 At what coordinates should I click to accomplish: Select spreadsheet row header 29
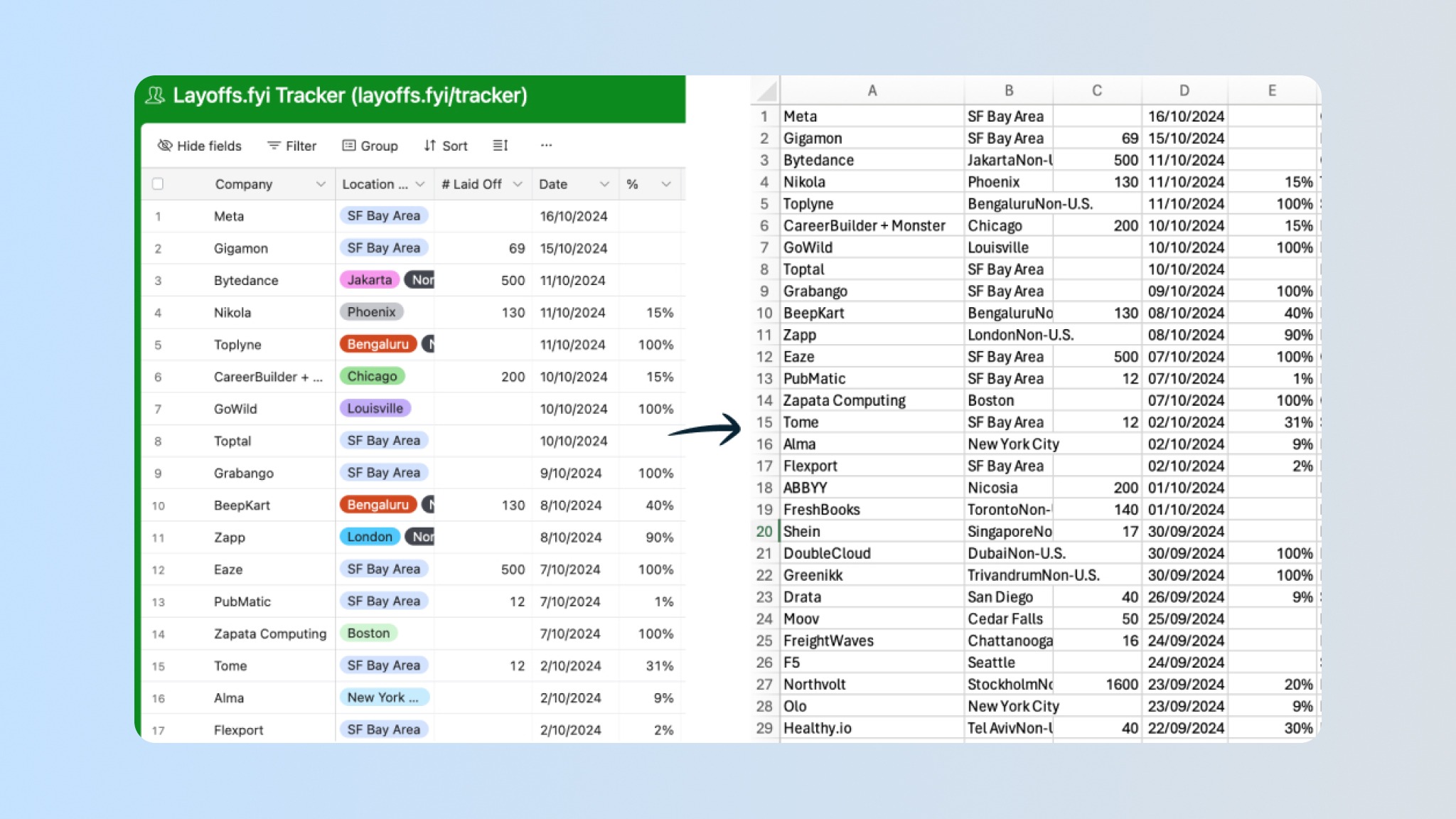point(764,728)
